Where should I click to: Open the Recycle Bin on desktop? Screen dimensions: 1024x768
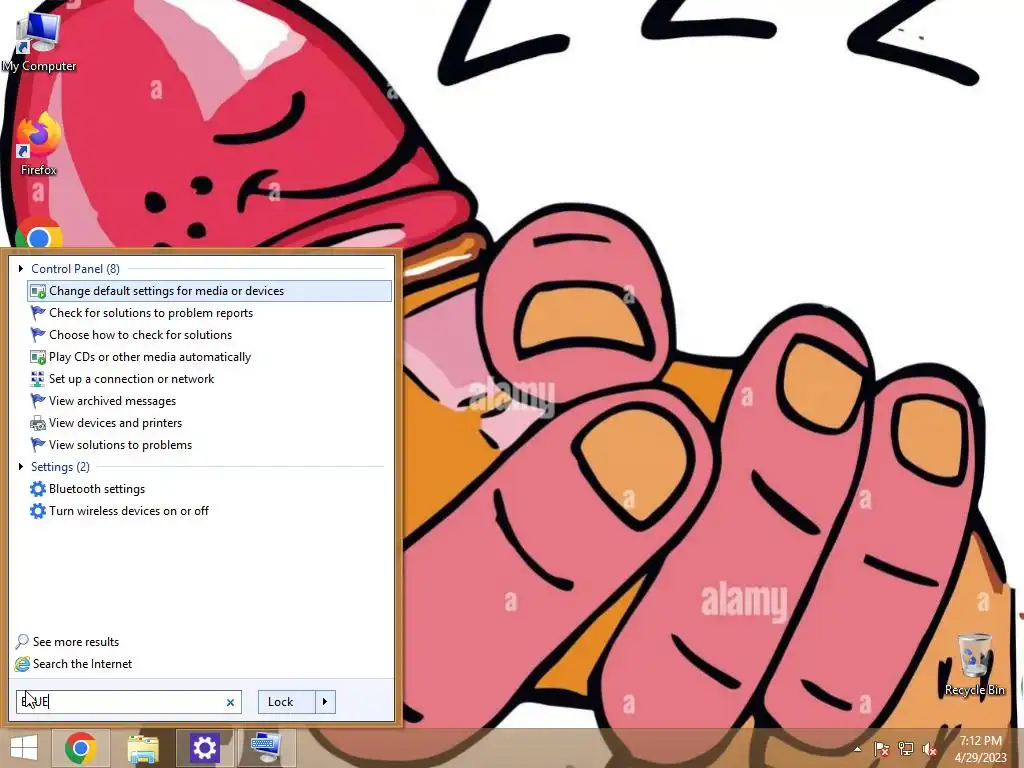(974, 665)
